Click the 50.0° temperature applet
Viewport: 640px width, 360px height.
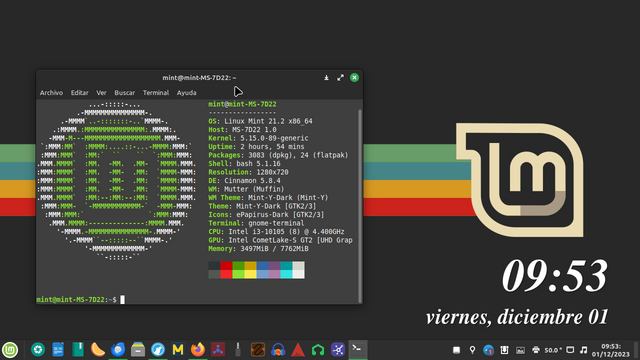pos(553,350)
